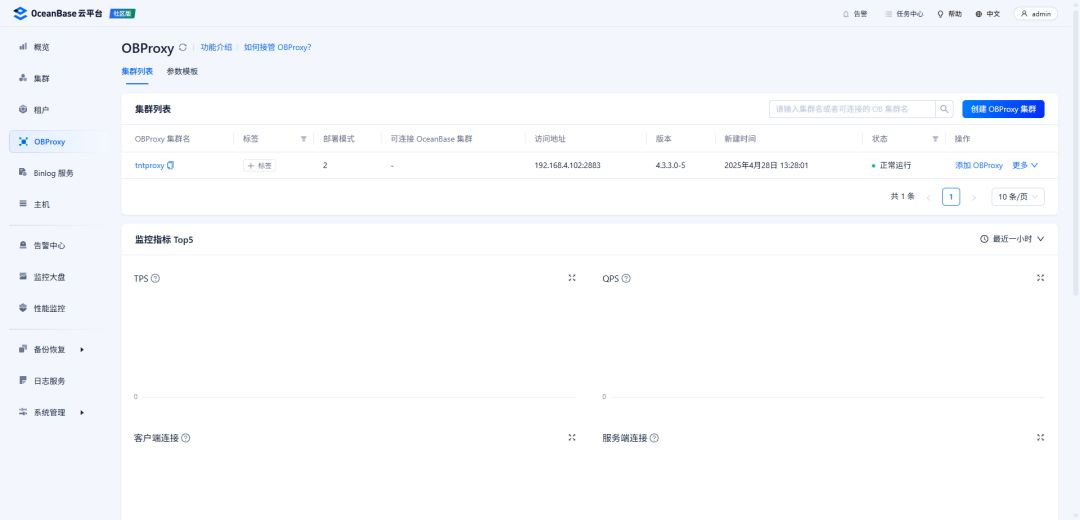Add a 标签 tag to tntproxy
Viewport: 1080px width, 520px height.
tap(260, 165)
